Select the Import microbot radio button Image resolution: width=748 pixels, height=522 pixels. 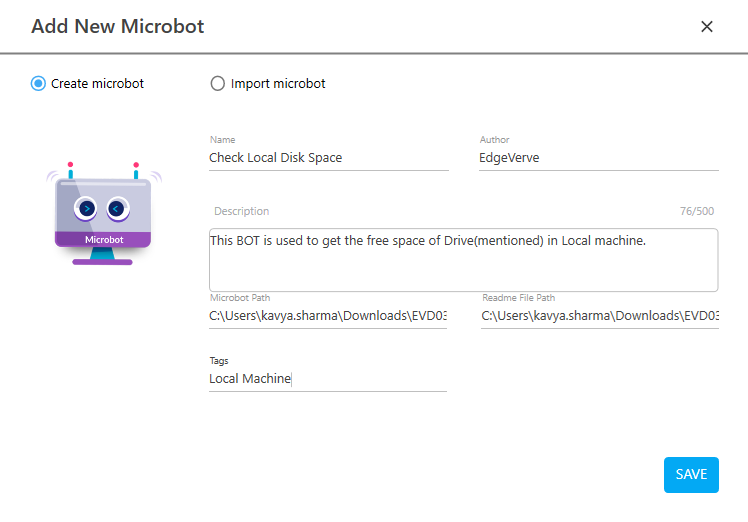point(218,84)
